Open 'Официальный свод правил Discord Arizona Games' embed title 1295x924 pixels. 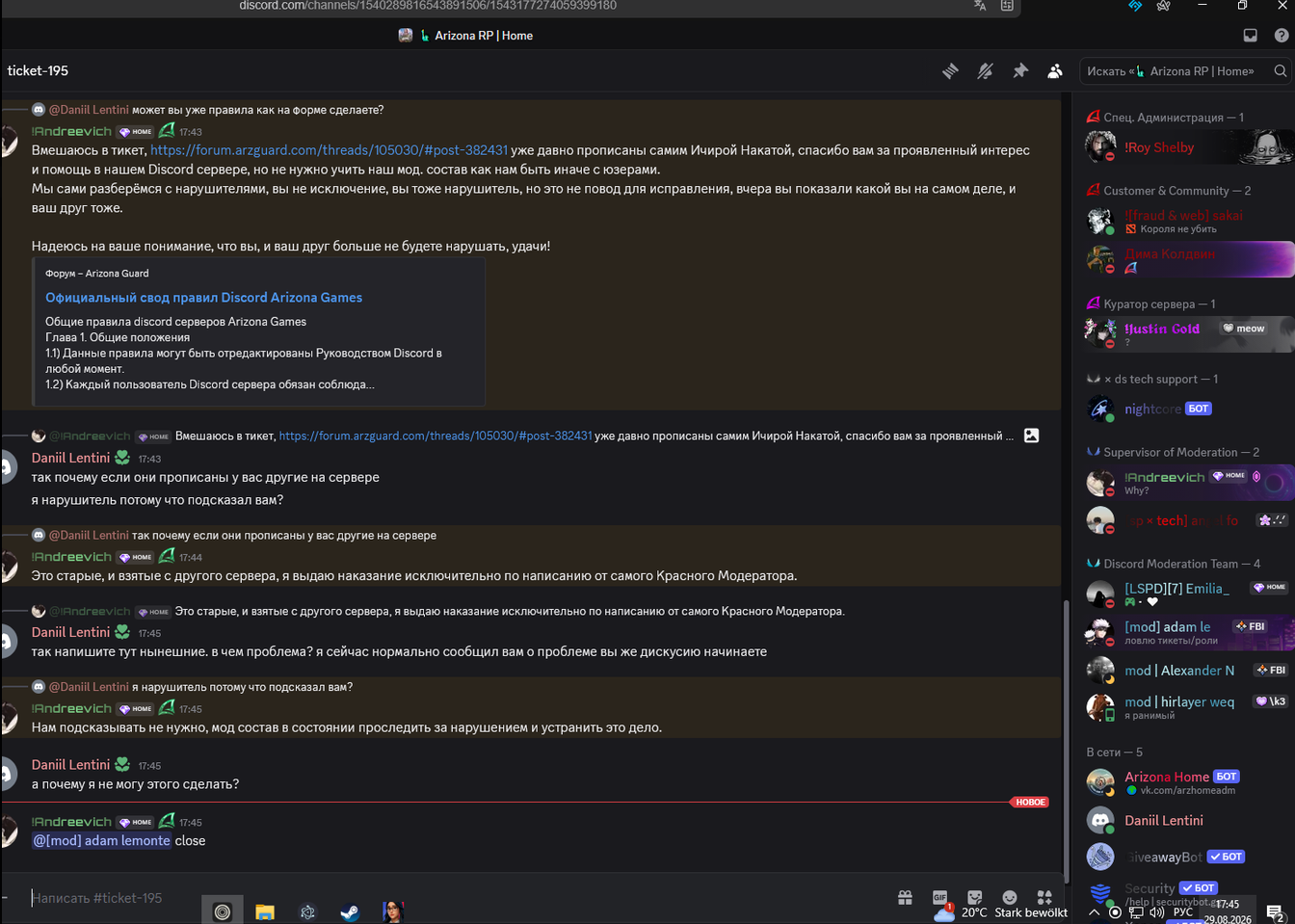[x=203, y=298]
